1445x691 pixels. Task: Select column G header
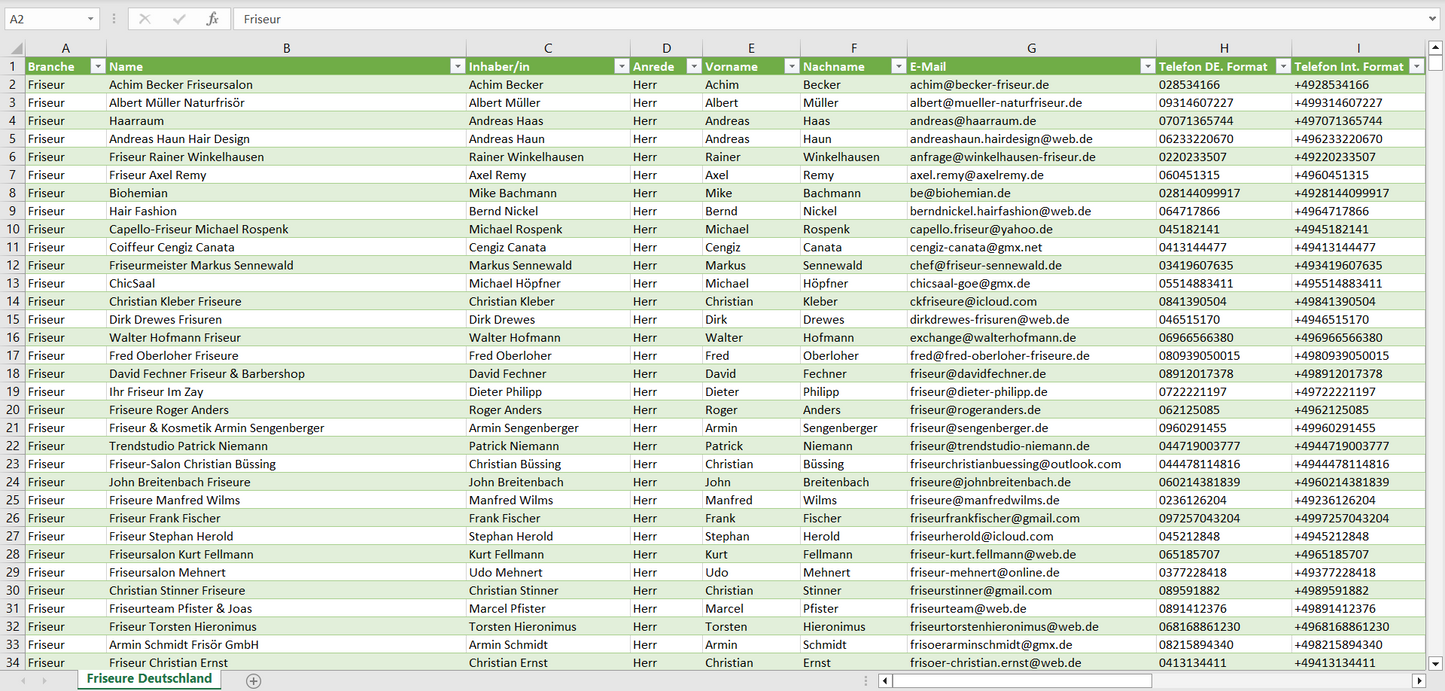point(1031,48)
